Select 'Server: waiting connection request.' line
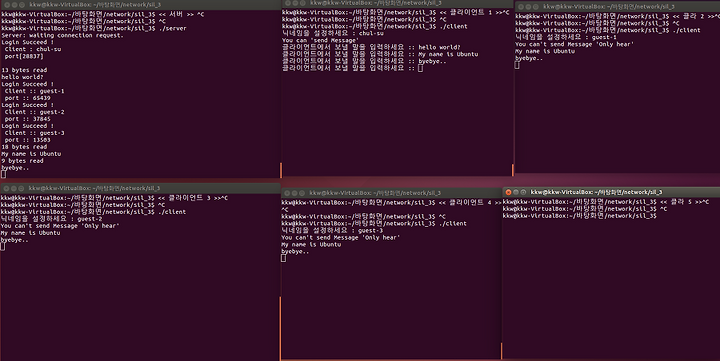Image resolution: width=720 pixels, height=361 pixels. [62, 35]
